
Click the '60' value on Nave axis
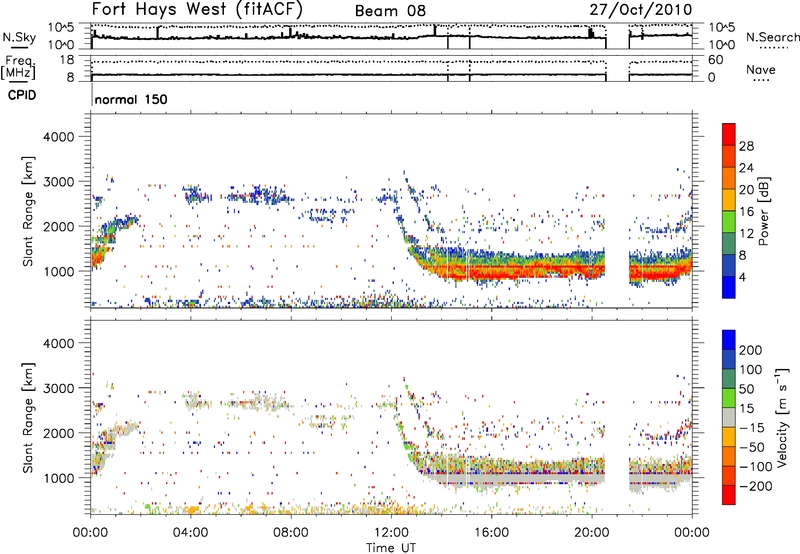(x=715, y=60)
